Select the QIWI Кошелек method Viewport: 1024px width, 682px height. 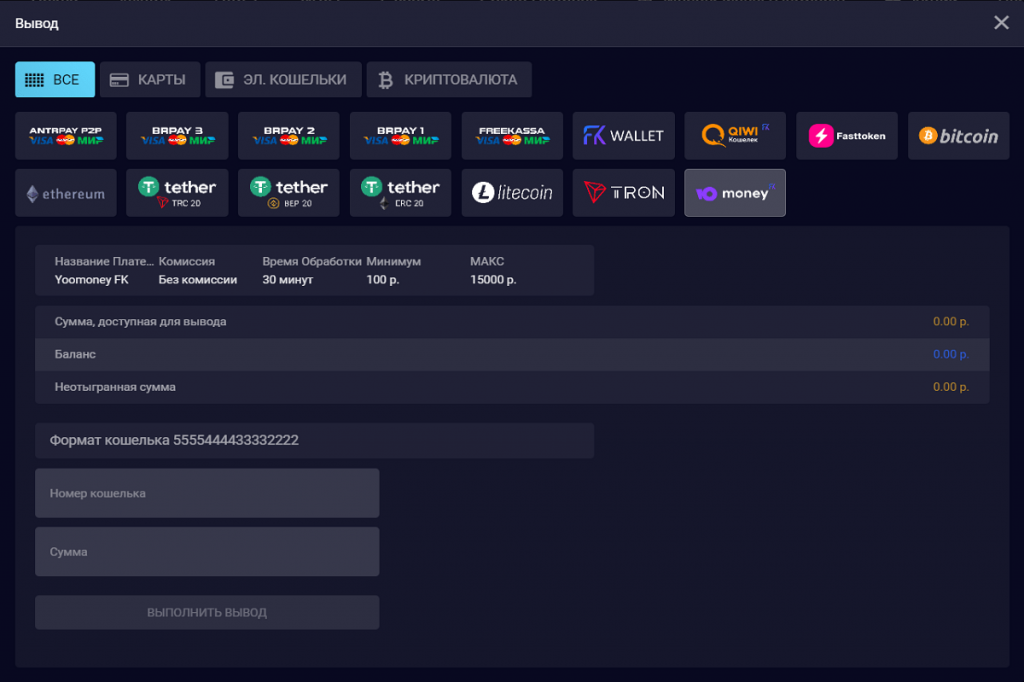tap(735, 136)
